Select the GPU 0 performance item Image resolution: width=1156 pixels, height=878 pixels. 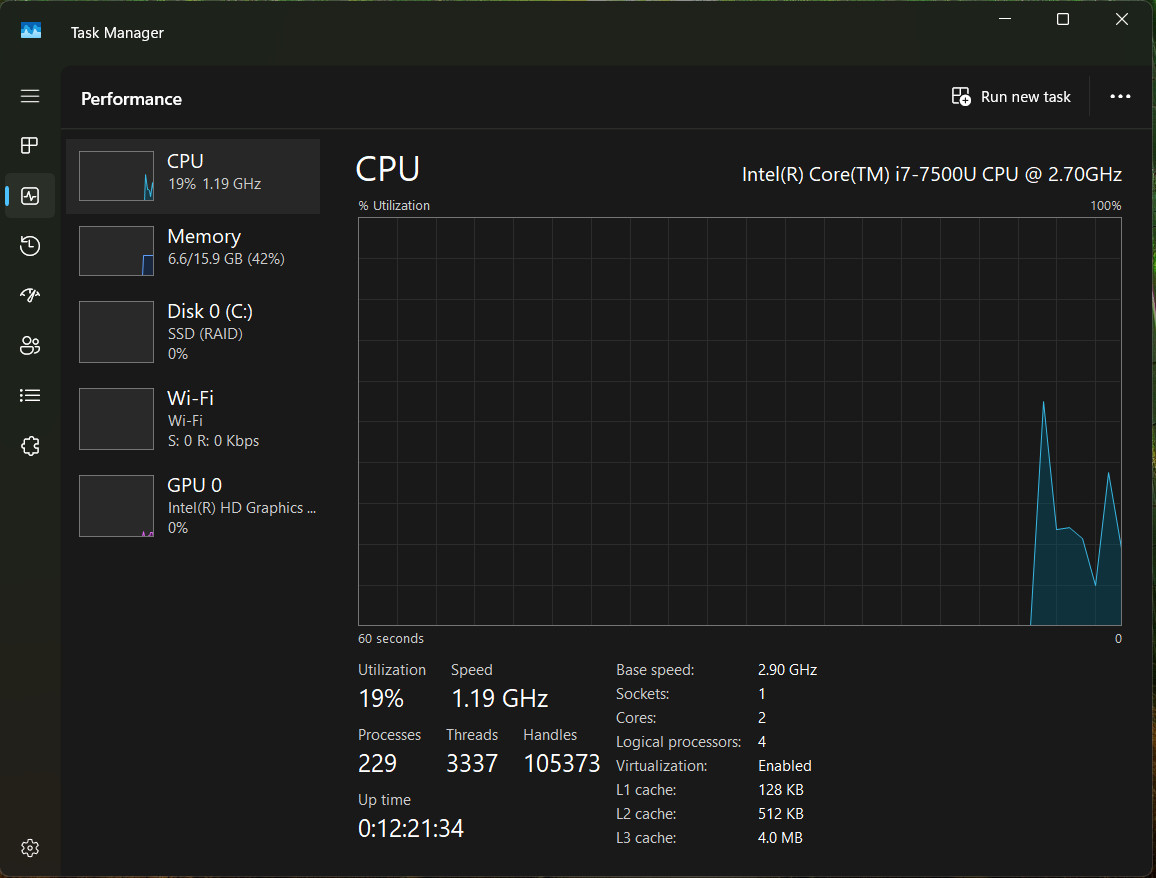(193, 506)
